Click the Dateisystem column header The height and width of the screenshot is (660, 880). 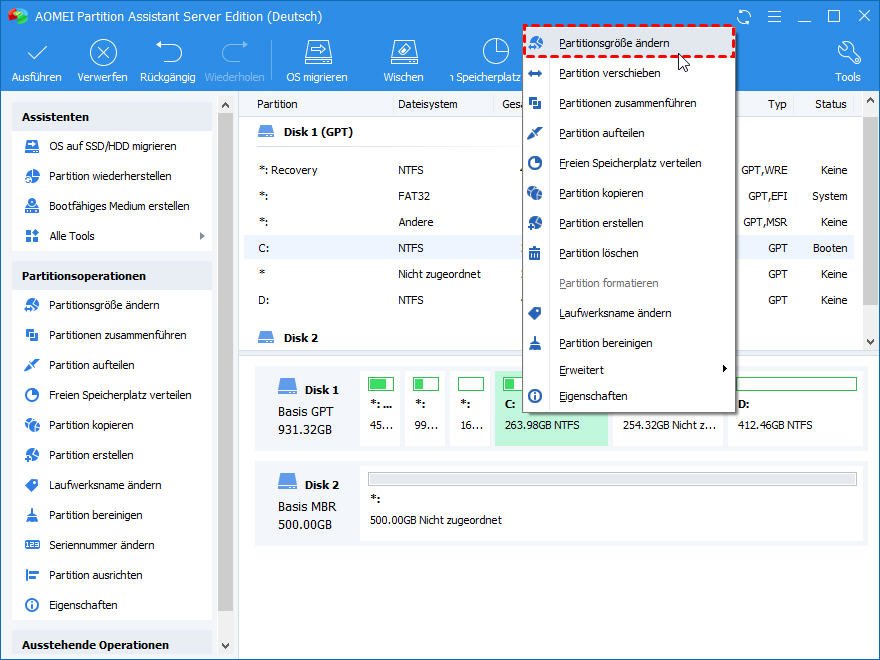428,104
